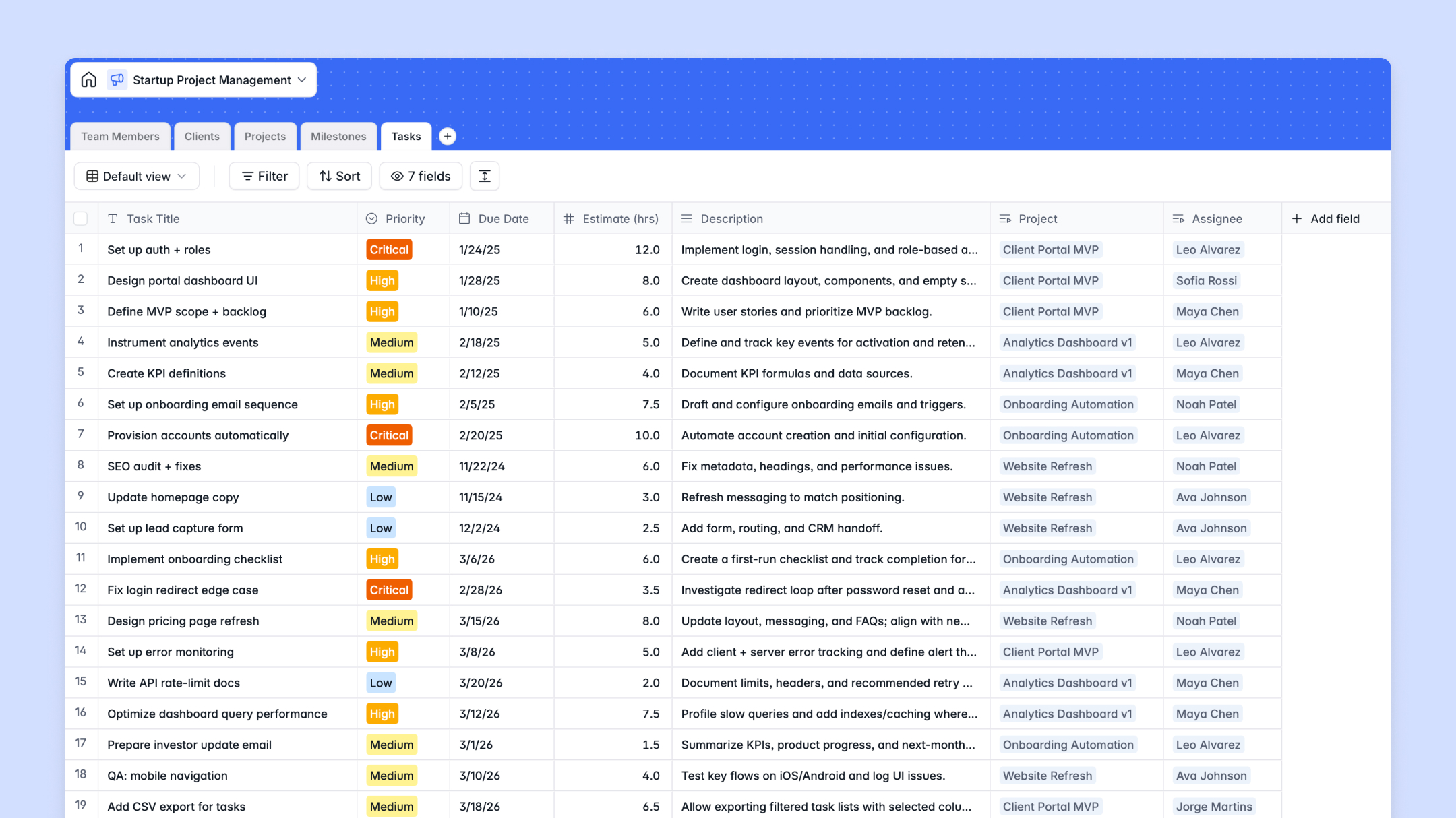The width and height of the screenshot is (1456, 818).
Task: Click the lines icon in the Description header
Action: 686,218
